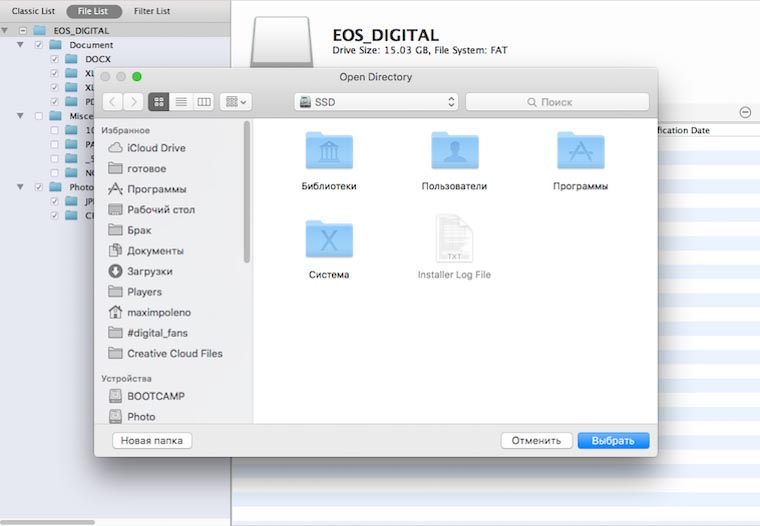Open the item arrangement dropdown
Viewport: 760px width, 526px height.
point(236,102)
